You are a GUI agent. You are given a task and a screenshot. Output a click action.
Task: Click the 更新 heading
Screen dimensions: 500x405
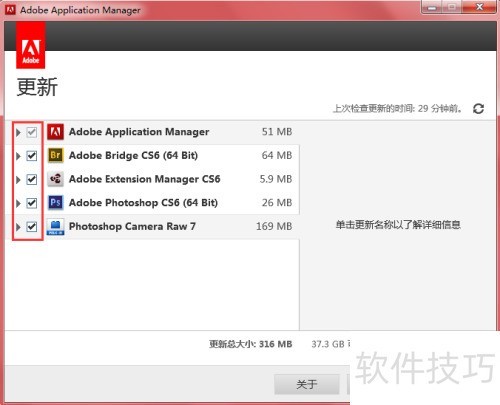(x=37, y=87)
